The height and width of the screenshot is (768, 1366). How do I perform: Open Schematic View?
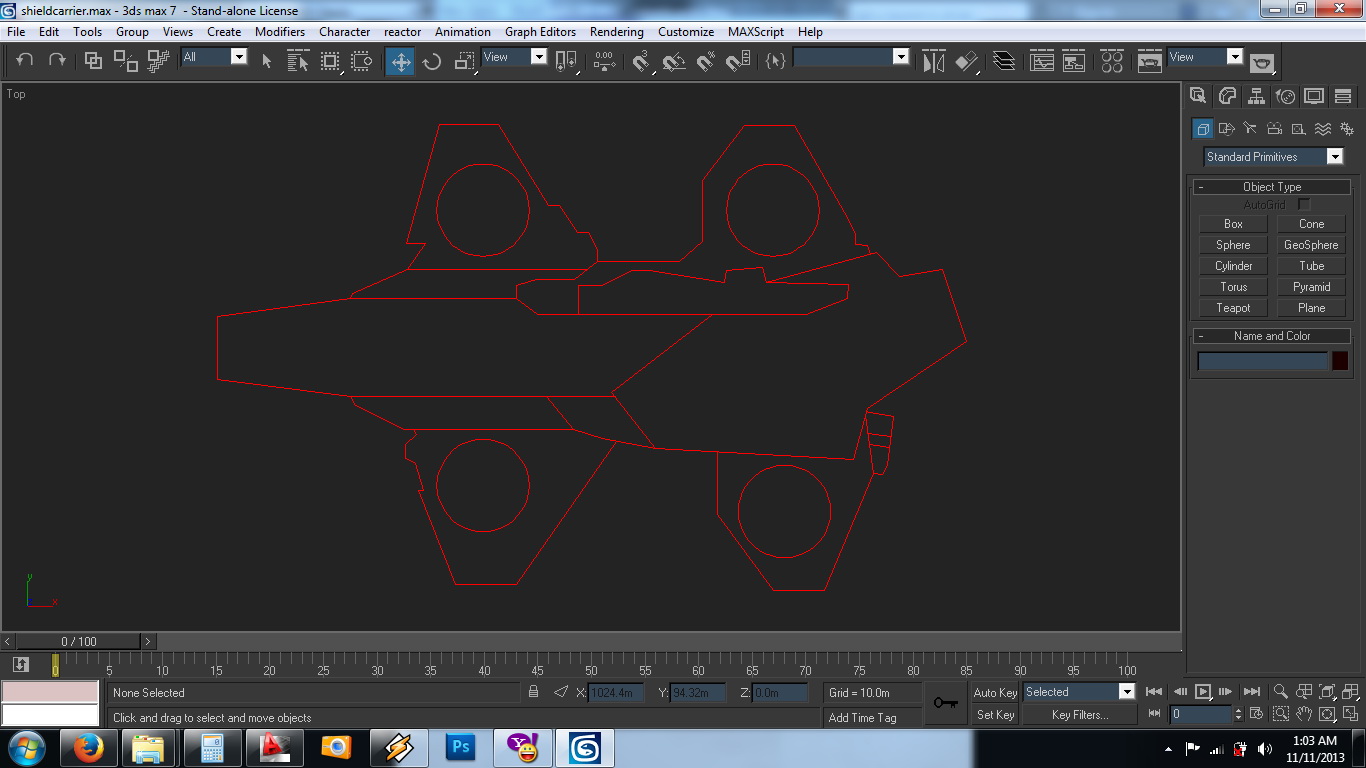point(1074,61)
